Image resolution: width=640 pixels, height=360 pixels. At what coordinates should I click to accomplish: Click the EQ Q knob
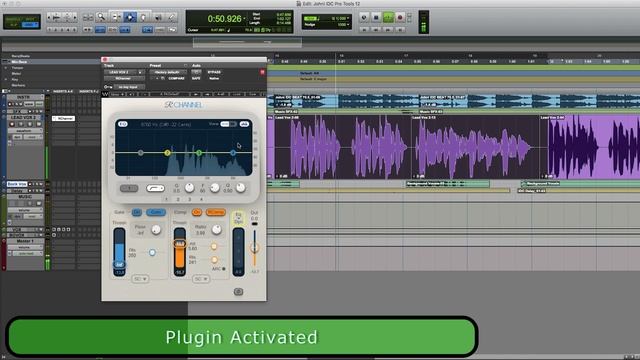click(x=240, y=188)
